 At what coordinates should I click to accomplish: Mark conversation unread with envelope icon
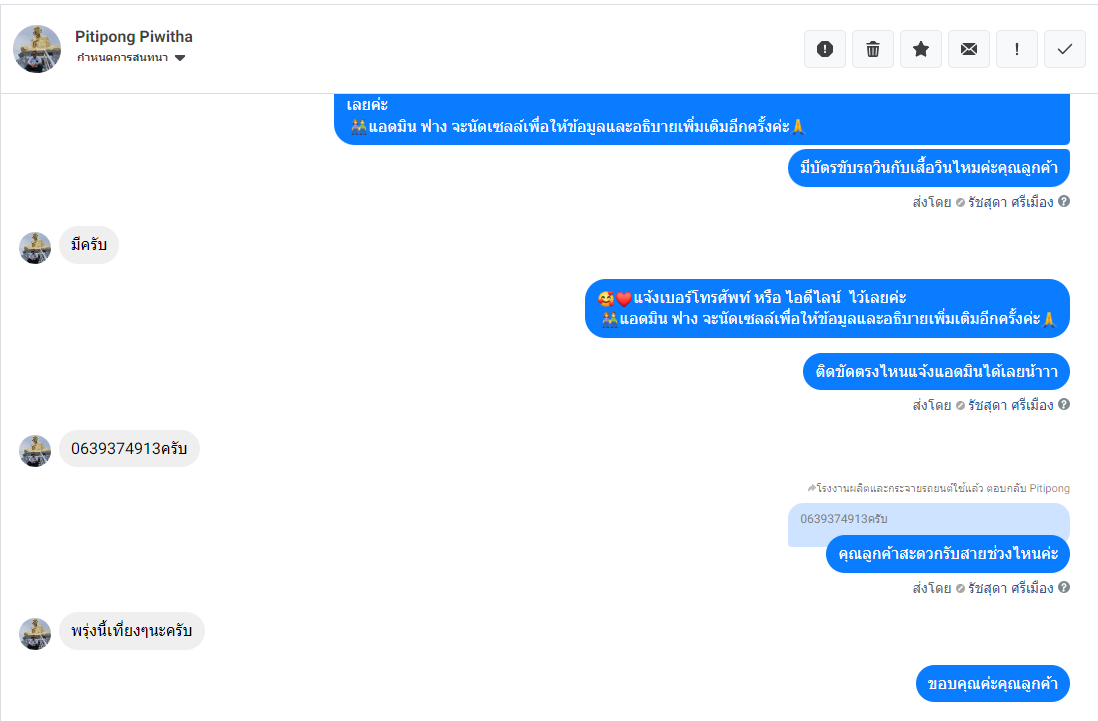tap(968, 49)
